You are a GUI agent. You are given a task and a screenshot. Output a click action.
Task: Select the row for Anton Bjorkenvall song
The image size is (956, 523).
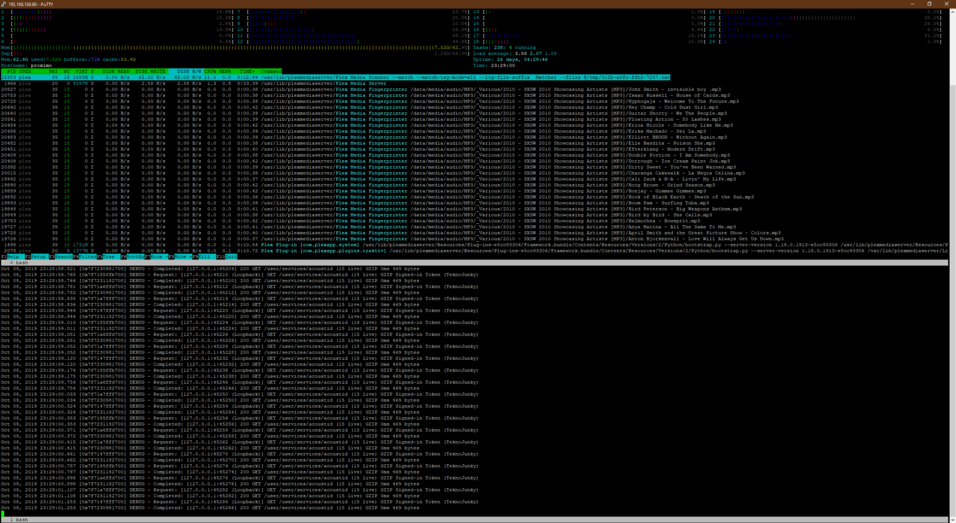tap(393, 239)
